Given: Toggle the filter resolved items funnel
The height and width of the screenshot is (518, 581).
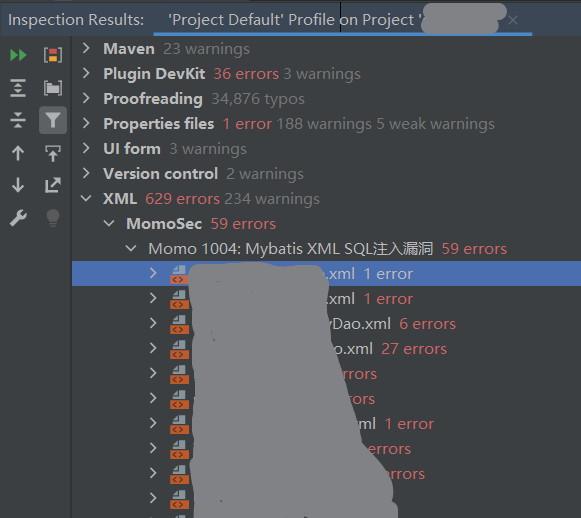Looking at the screenshot, I should point(53,120).
